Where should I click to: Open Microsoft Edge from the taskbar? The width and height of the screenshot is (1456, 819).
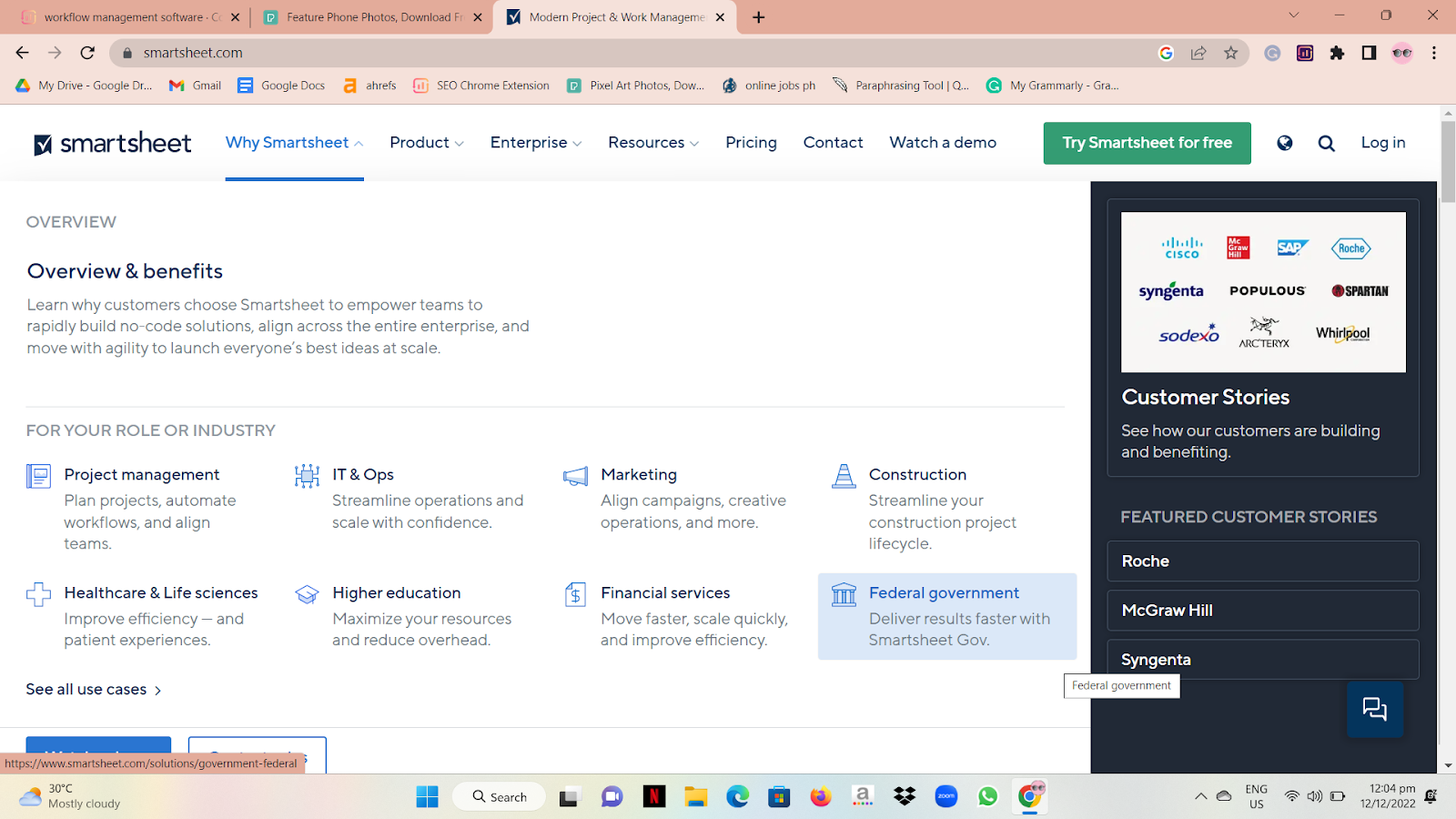(737, 797)
